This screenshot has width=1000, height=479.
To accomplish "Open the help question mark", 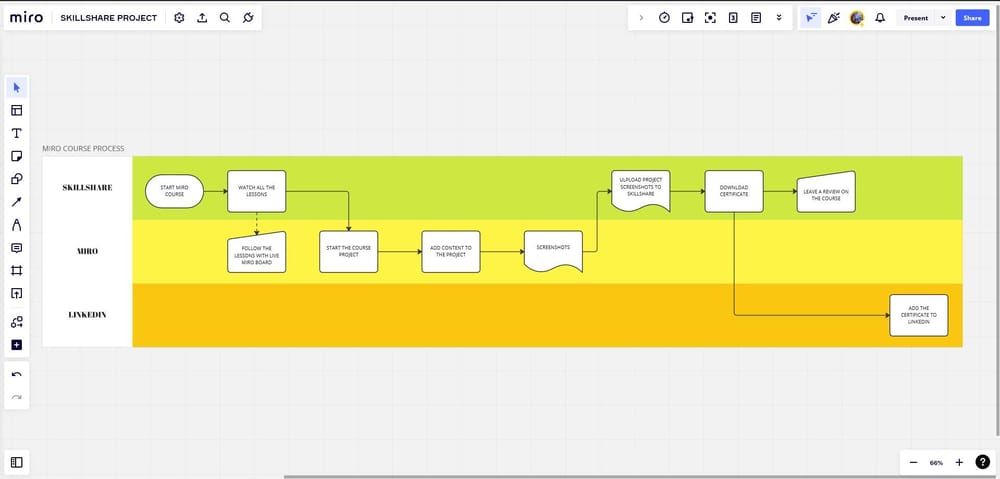I will pyautogui.click(x=983, y=462).
